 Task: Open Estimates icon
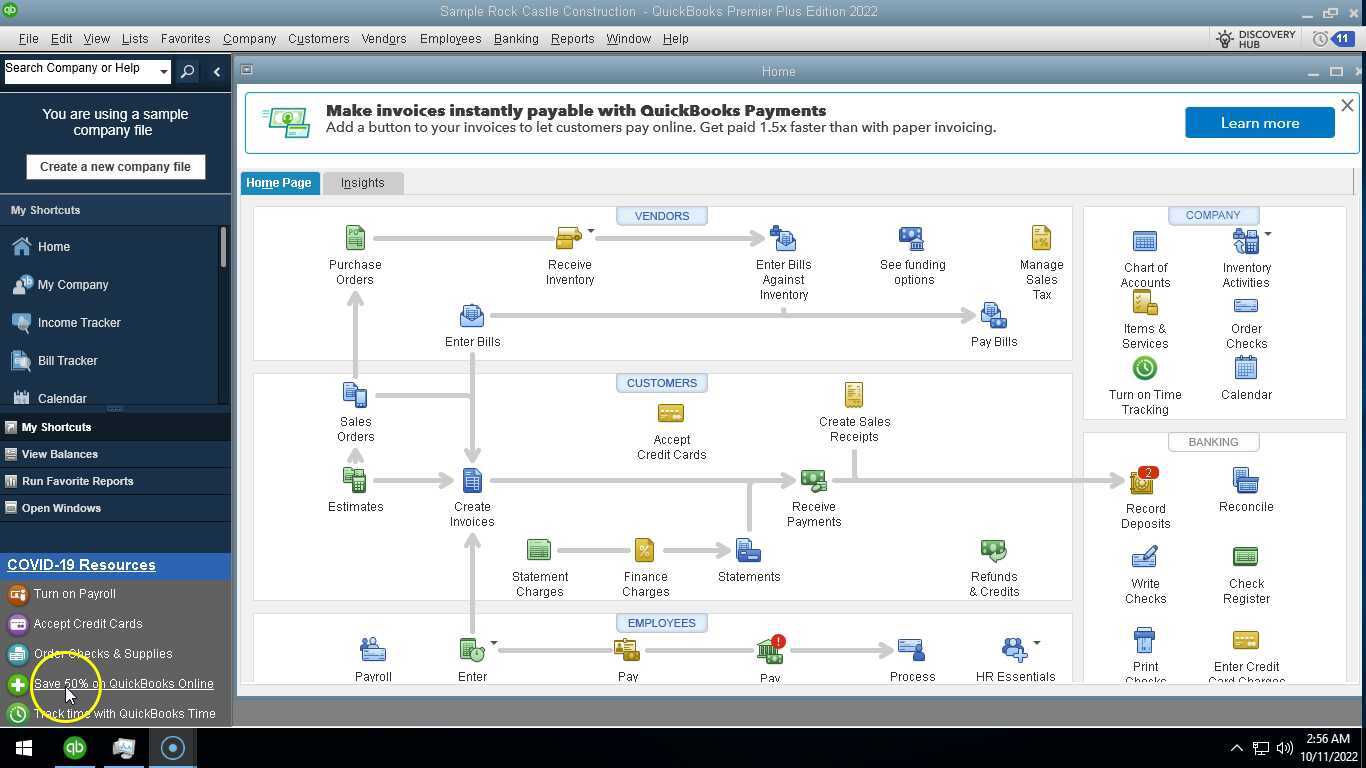[x=355, y=480]
